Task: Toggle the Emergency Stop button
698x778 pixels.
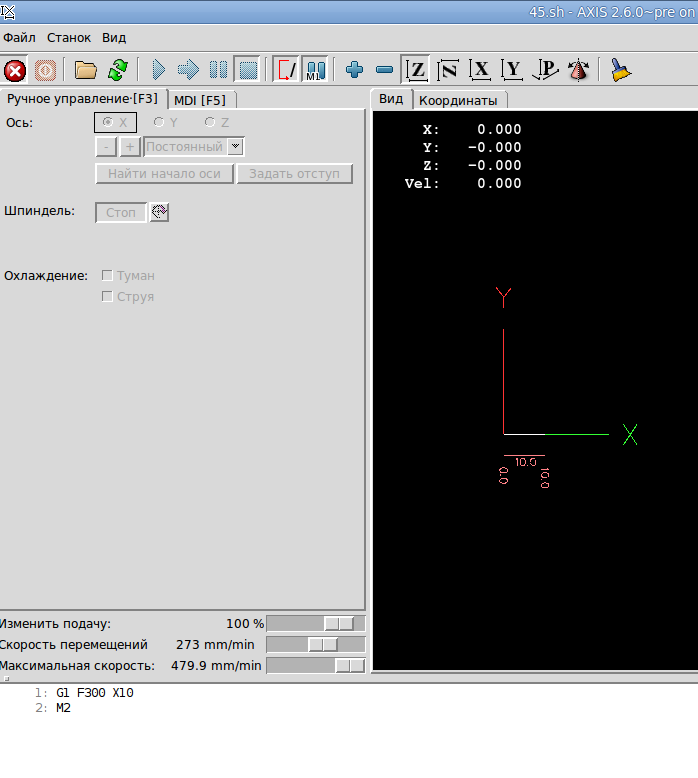Action: 15,70
